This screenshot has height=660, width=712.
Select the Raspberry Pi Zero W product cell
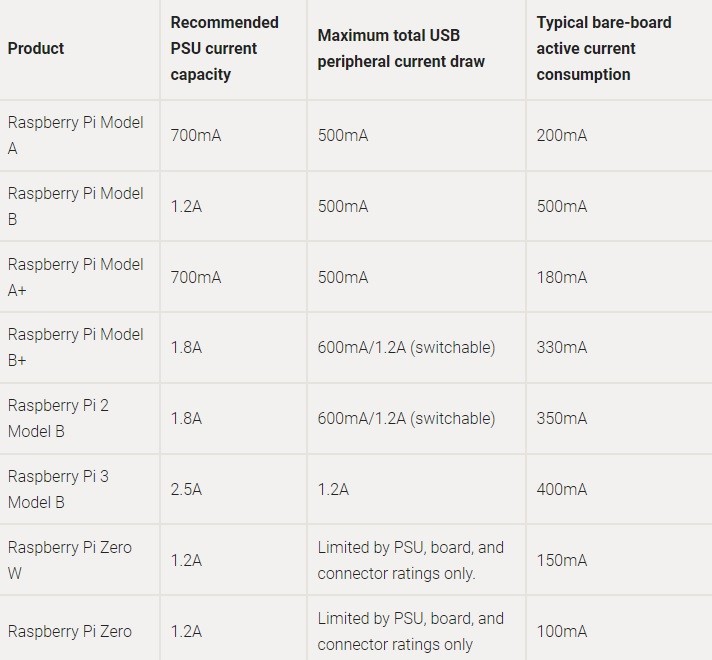click(x=69, y=560)
